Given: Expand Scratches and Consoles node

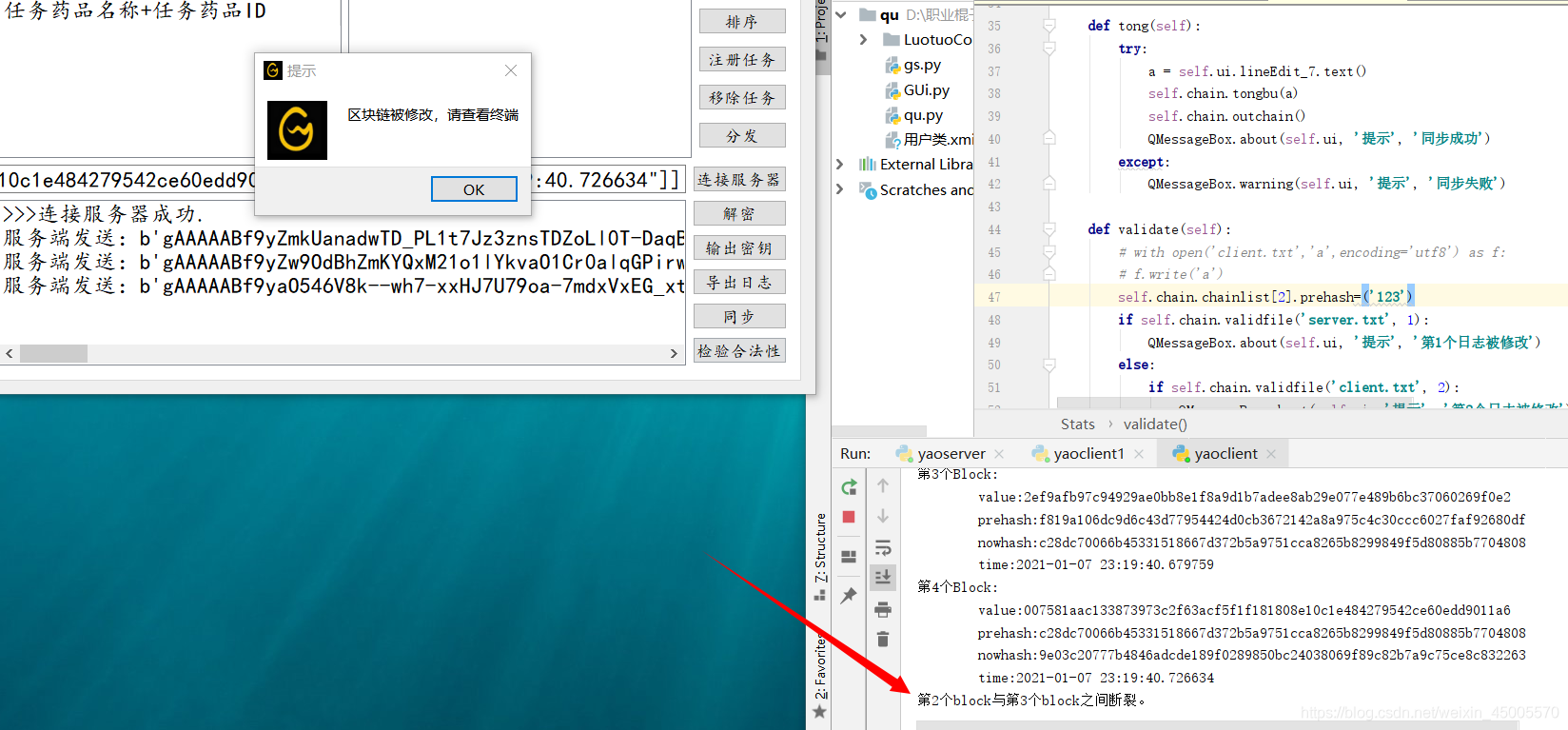Looking at the screenshot, I should coord(840,189).
